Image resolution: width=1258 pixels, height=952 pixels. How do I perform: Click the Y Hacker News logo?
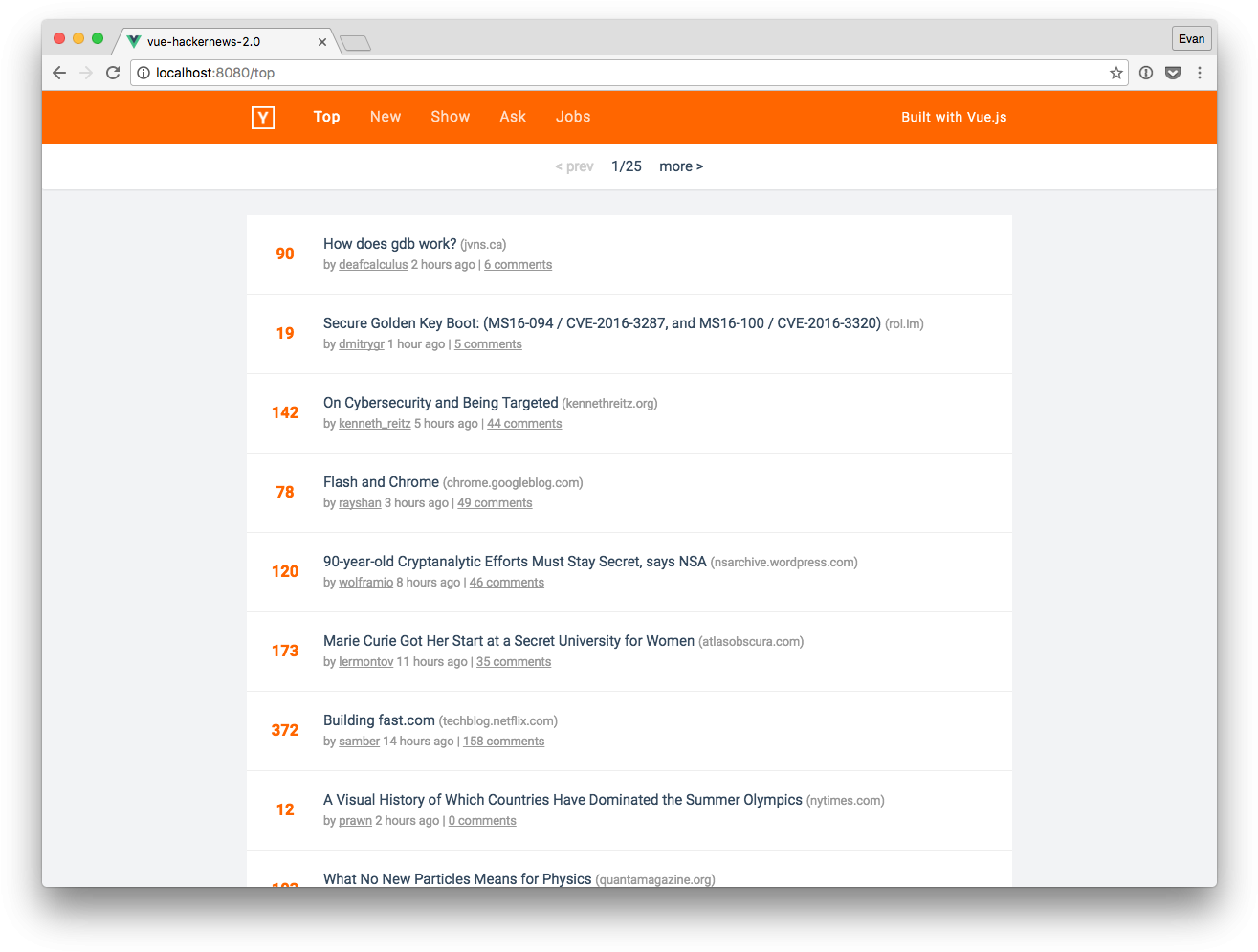(x=262, y=117)
